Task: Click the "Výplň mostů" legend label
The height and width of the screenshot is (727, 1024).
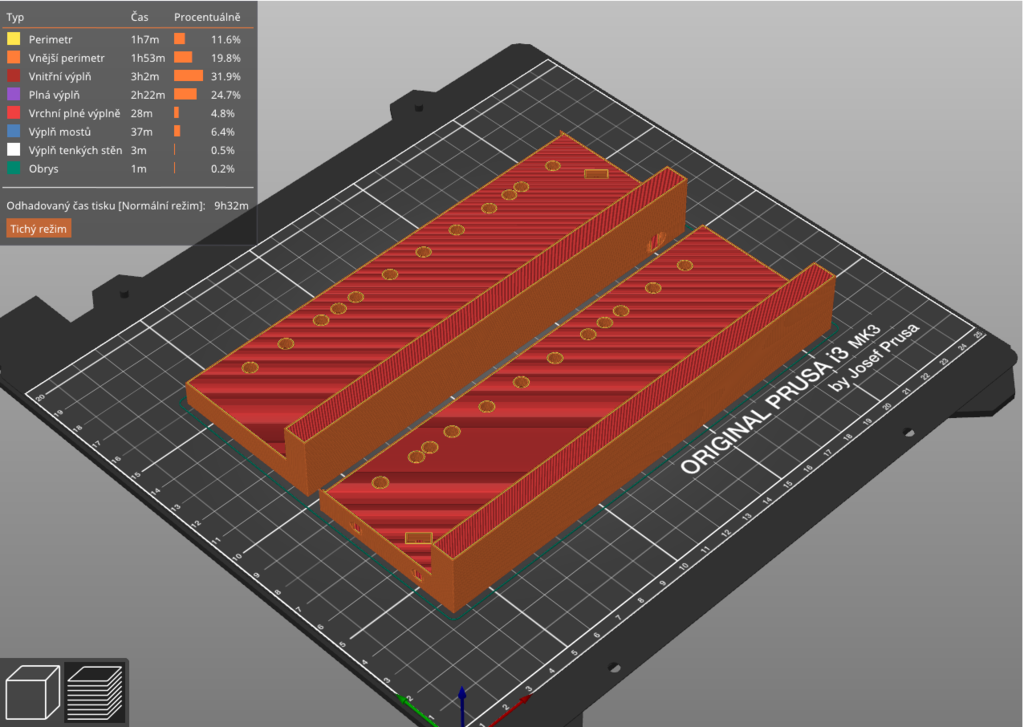Action: click(59, 132)
